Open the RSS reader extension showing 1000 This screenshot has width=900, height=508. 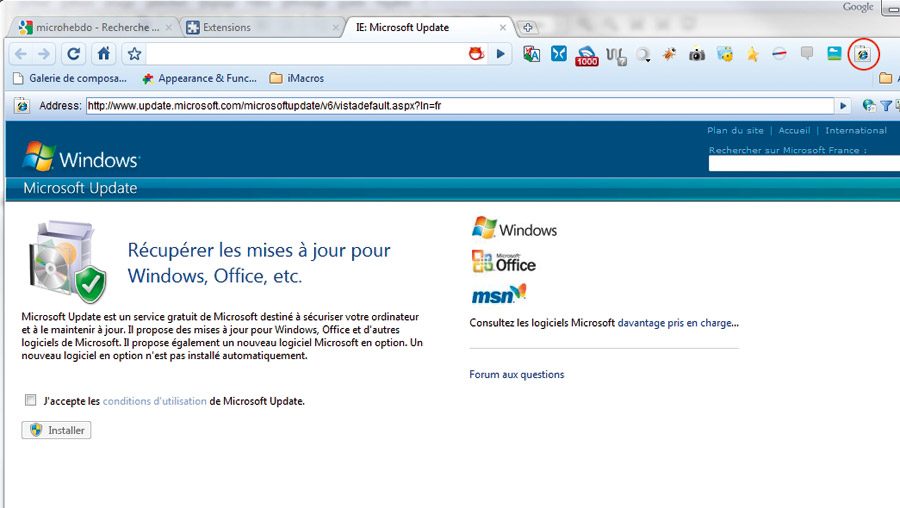pyautogui.click(x=587, y=56)
